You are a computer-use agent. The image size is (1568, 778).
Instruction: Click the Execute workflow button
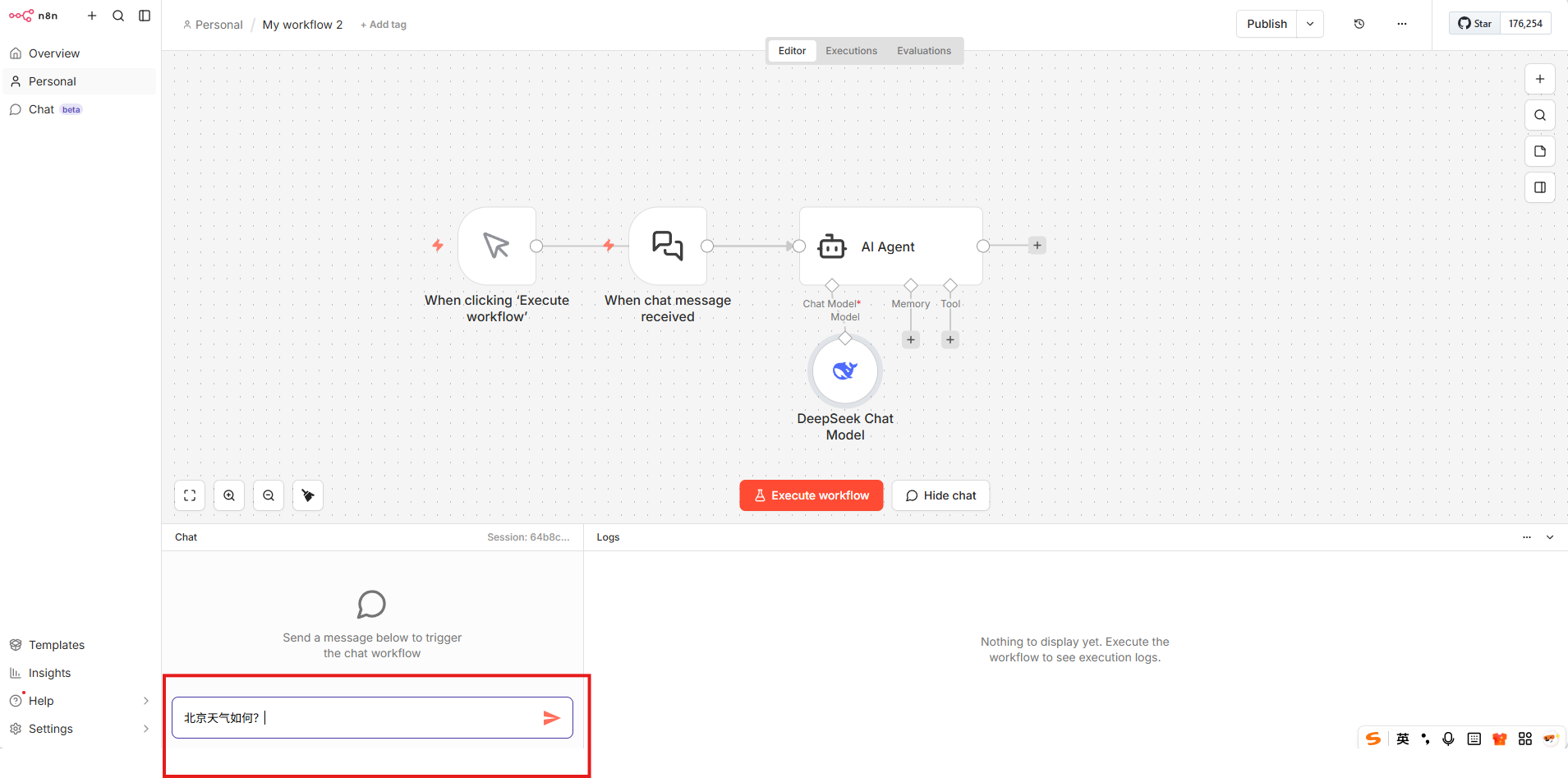tap(811, 495)
